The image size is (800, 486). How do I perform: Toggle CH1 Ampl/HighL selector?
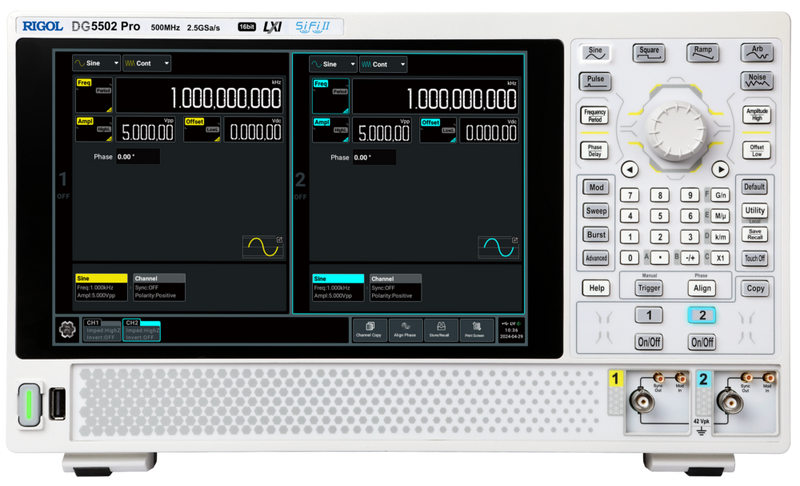[x=94, y=130]
